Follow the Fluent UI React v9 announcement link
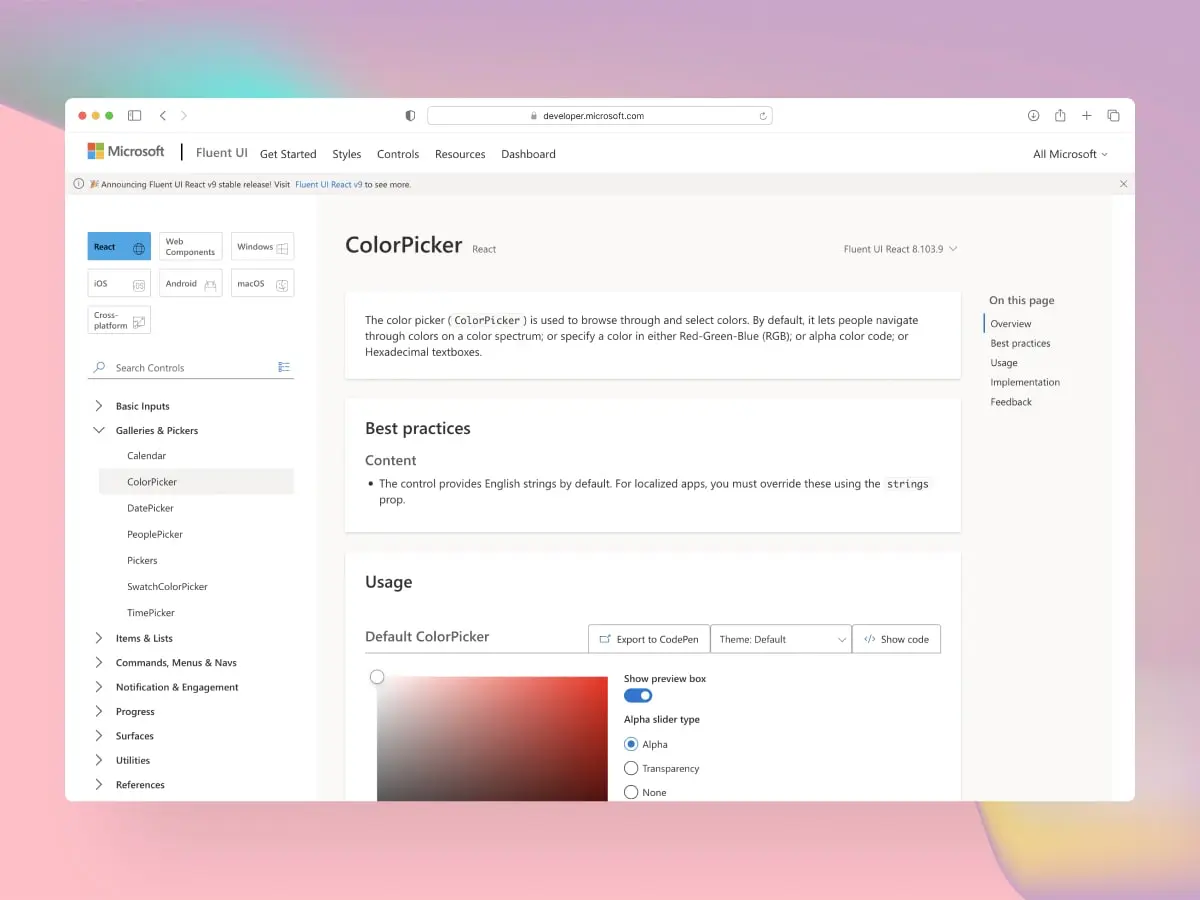Viewport: 1200px width, 900px height. [329, 184]
